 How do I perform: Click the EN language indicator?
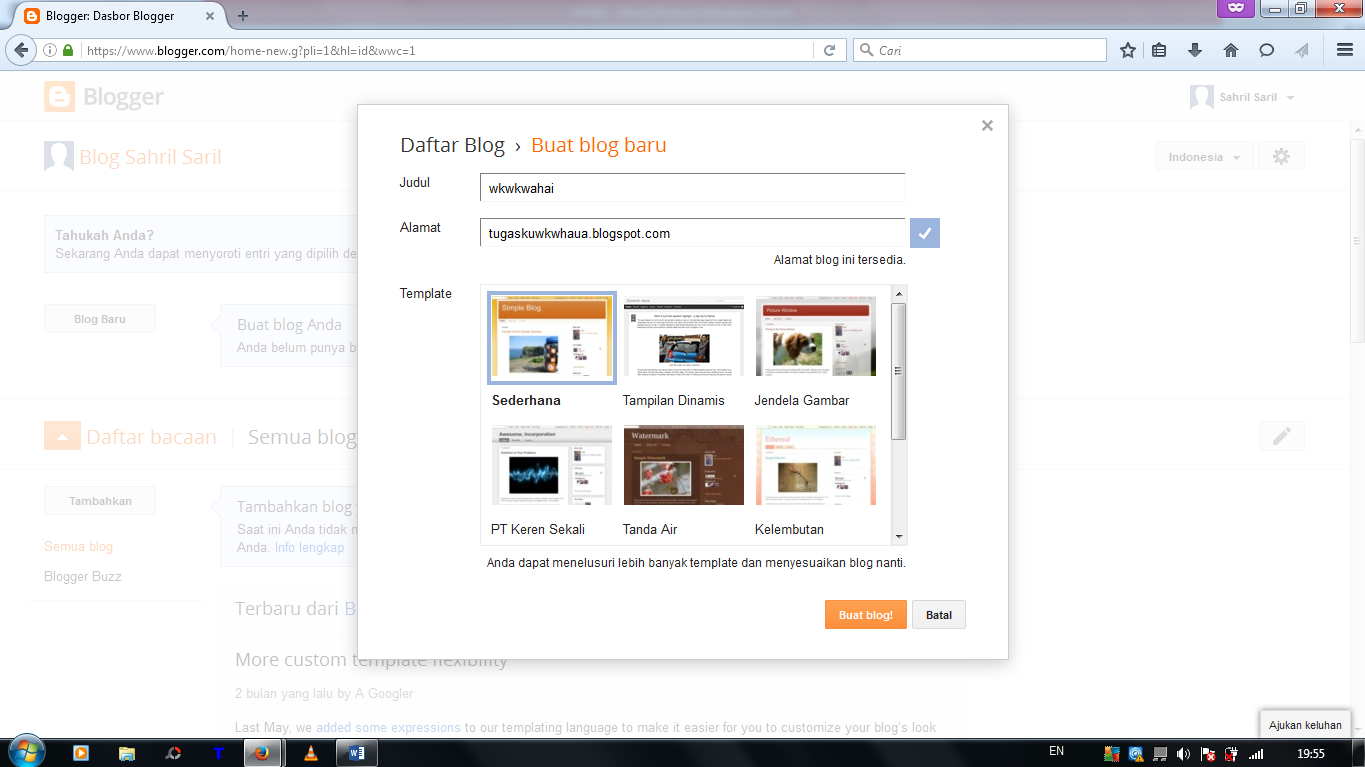point(1056,751)
